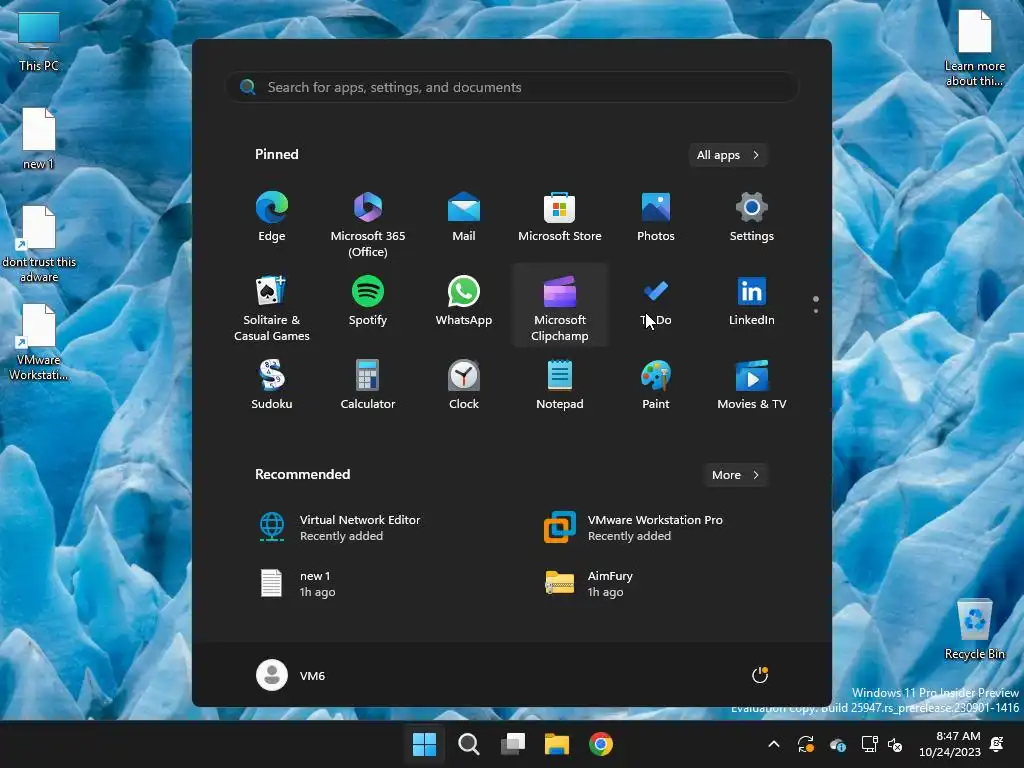This screenshot has width=1024, height=768.
Task: Select This PC desktop icon
Action: 39,41
